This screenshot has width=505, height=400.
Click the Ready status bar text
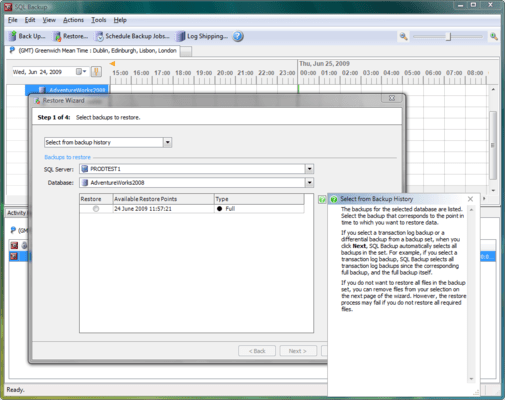pos(15,390)
